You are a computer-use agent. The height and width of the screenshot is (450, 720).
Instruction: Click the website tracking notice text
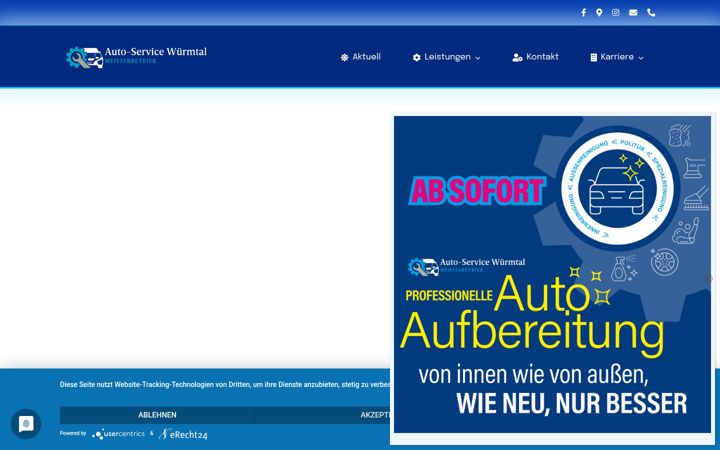point(225,384)
